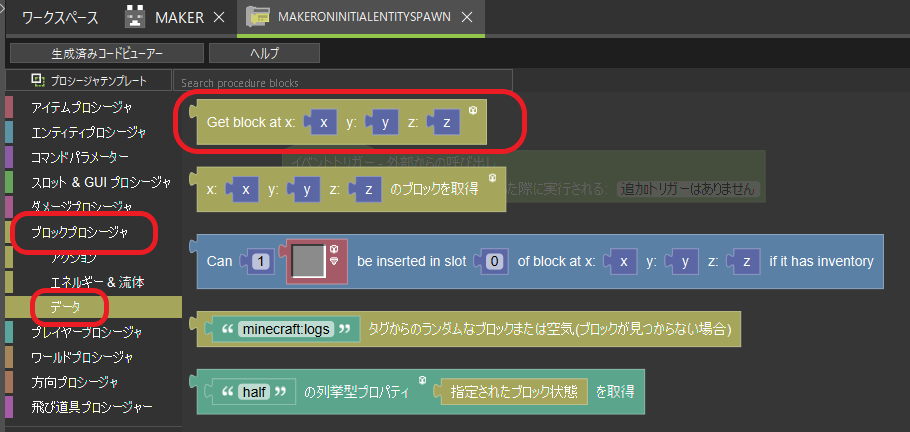Switch to the ワークスペース tab

[x=62, y=18]
